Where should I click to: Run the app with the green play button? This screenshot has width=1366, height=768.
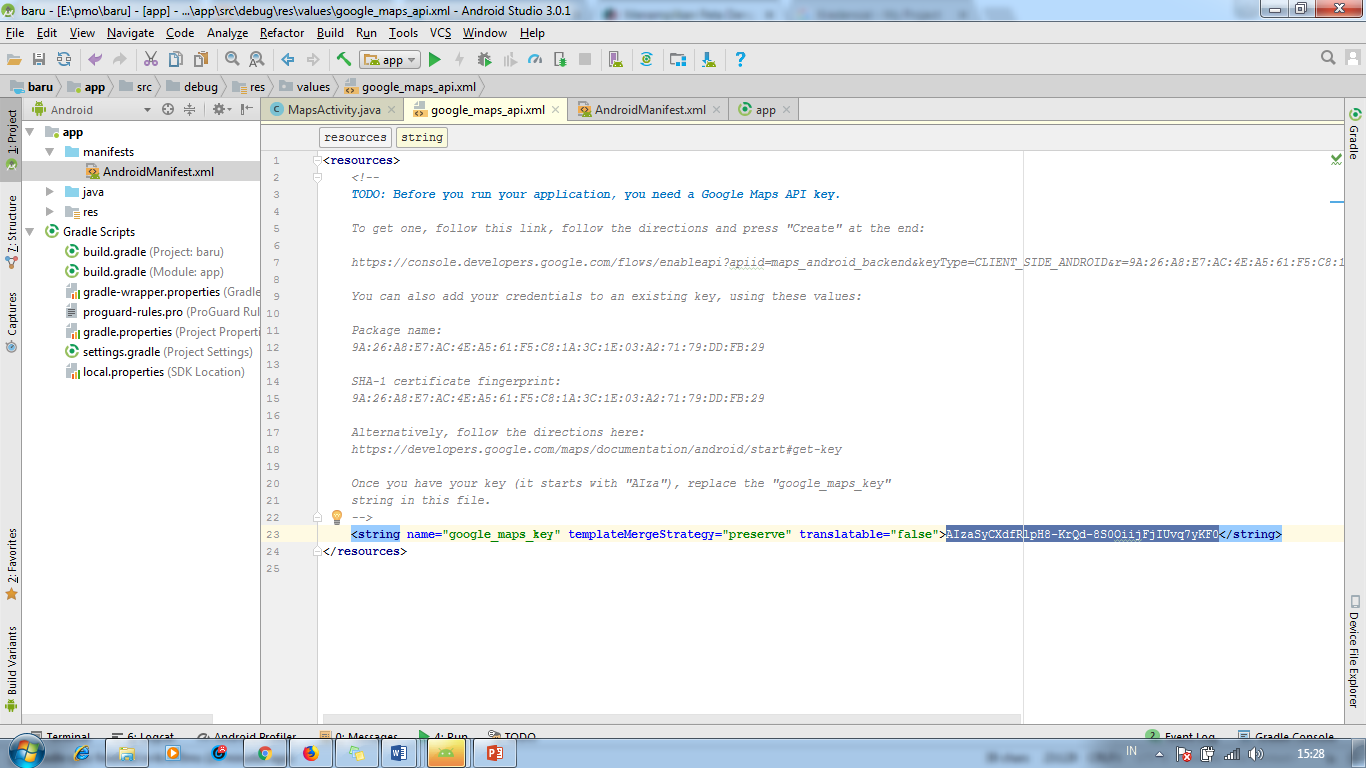[x=435, y=60]
